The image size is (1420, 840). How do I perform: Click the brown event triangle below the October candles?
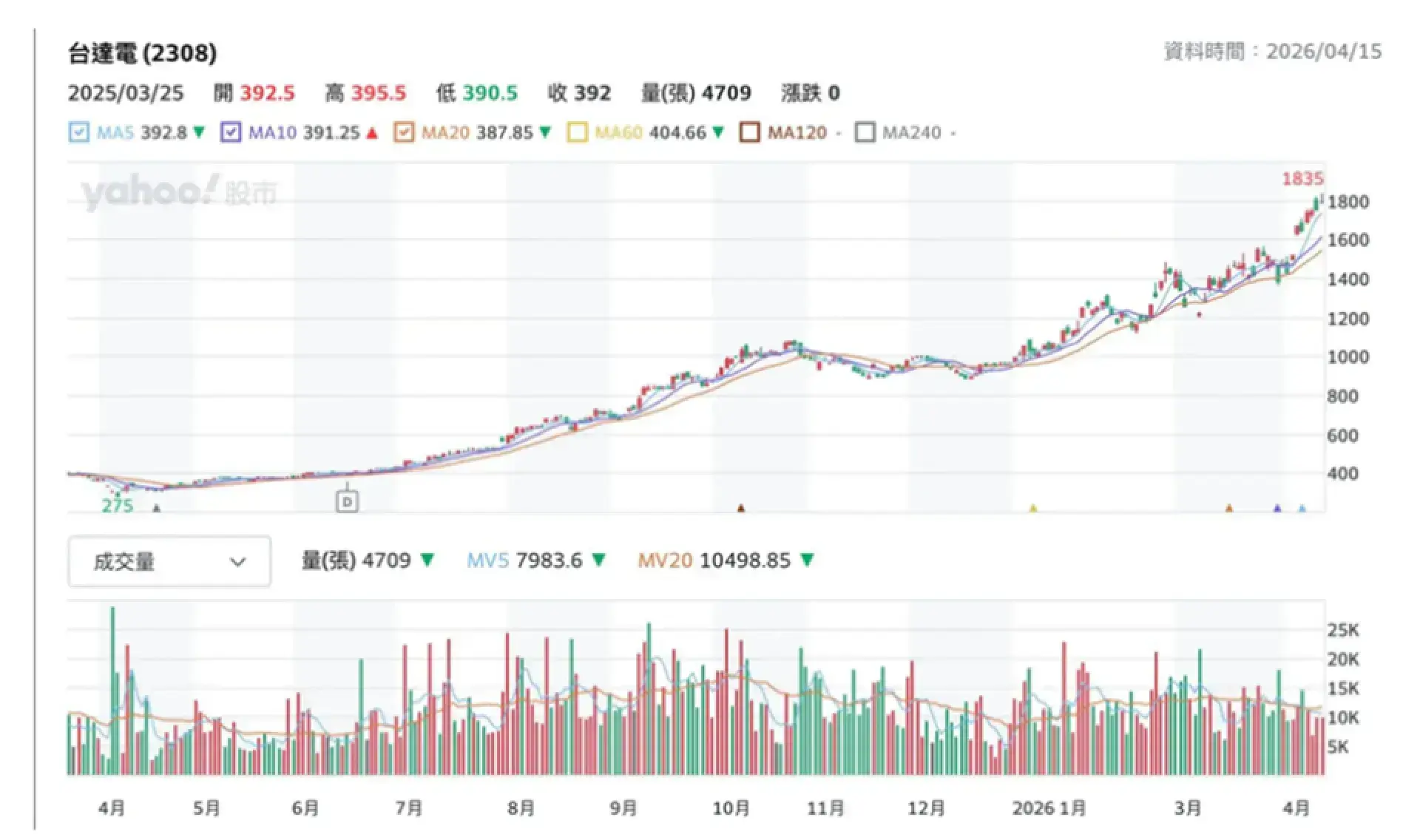tap(740, 509)
